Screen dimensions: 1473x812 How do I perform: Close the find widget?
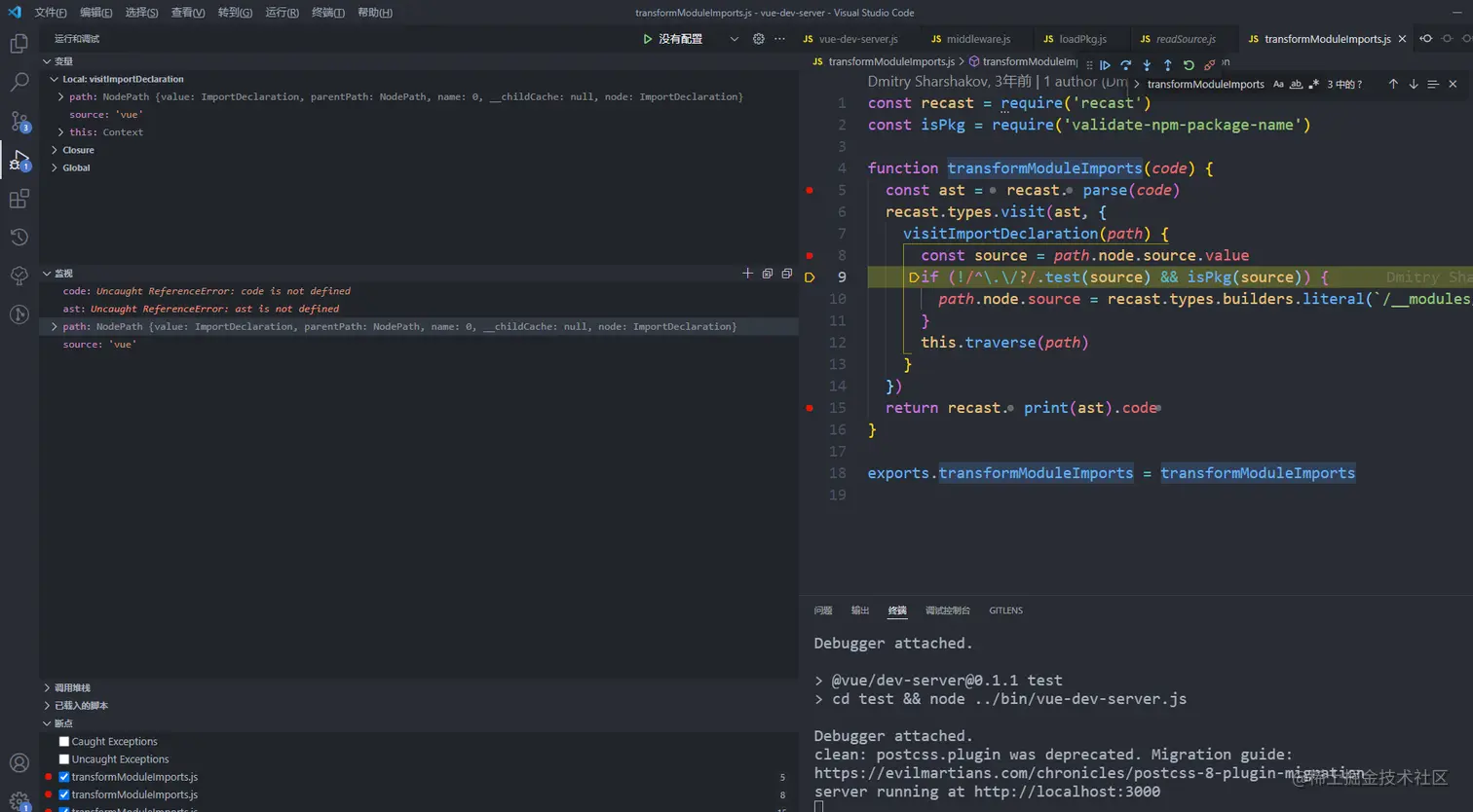pyautogui.click(x=1453, y=84)
